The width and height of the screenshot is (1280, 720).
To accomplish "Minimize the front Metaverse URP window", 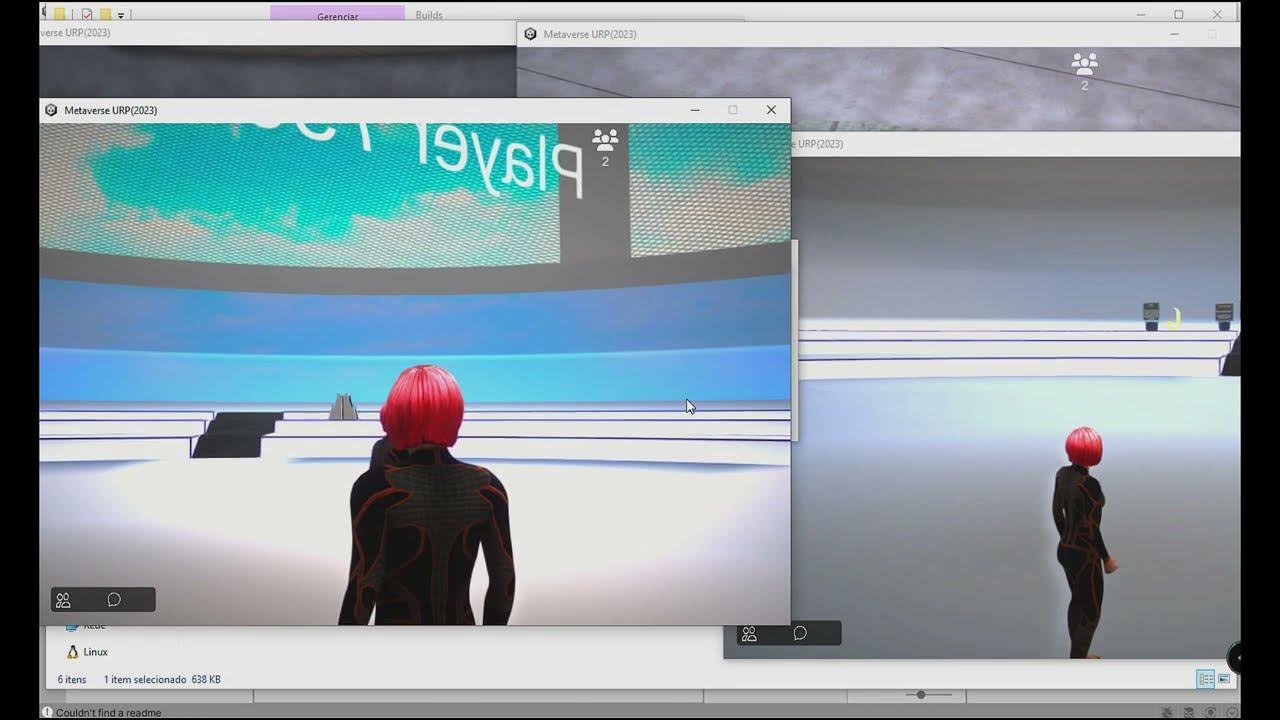I will click(x=695, y=110).
